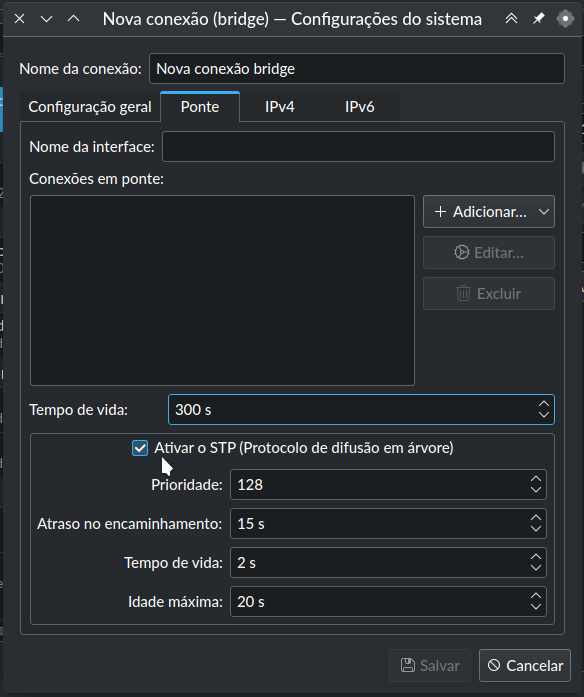The image size is (584, 697).
Task: Decrease the Prioridade value
Action: click(x=536, y=489)
